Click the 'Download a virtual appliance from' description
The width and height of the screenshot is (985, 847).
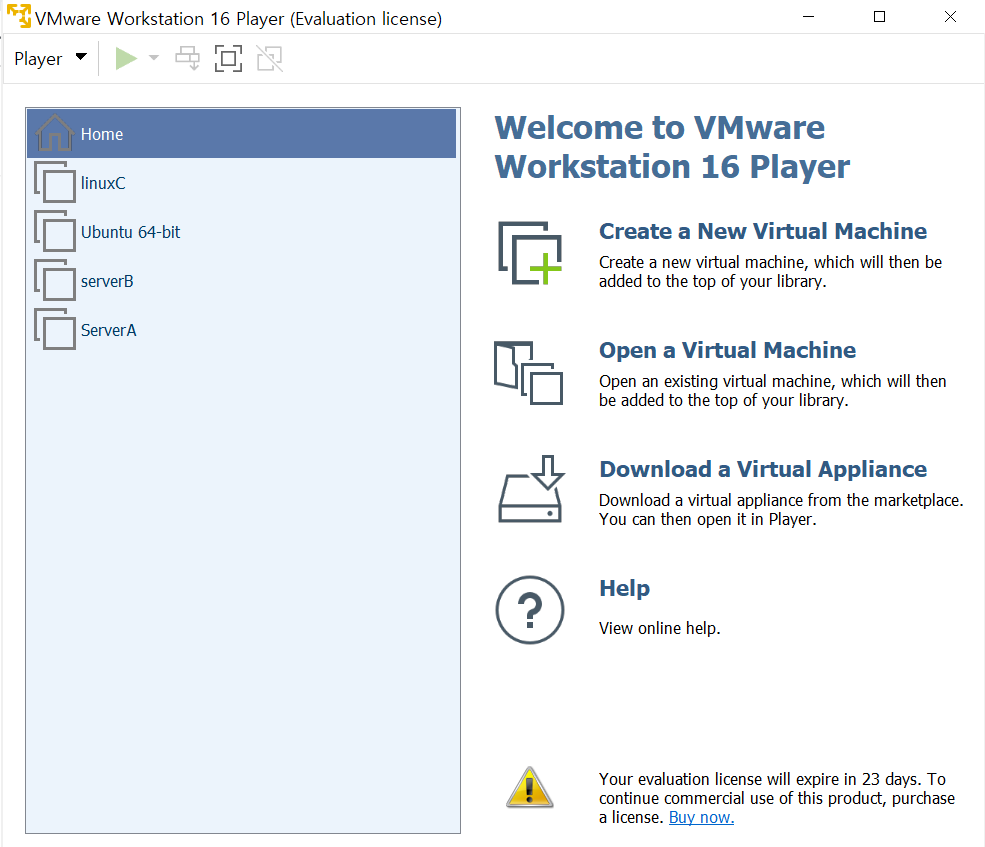pyautogui.click(x=781, y=510)
